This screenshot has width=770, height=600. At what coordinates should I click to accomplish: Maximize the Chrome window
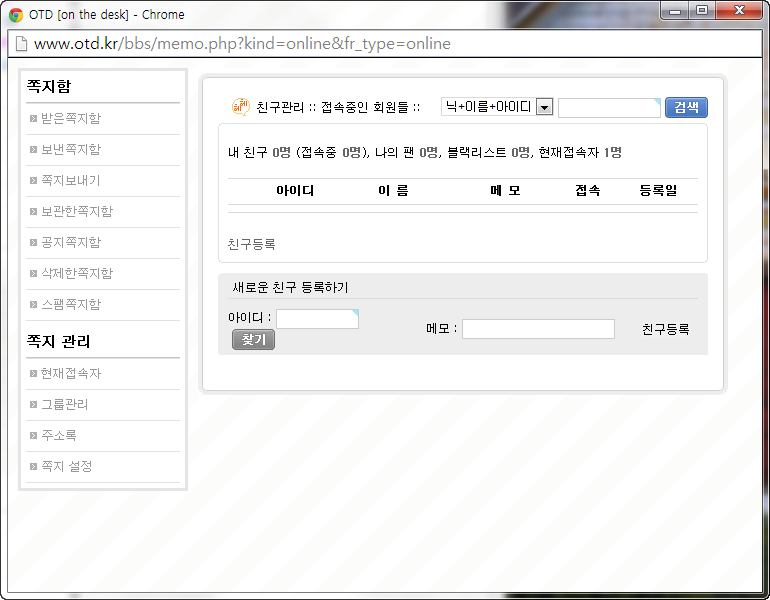point(702,10)
